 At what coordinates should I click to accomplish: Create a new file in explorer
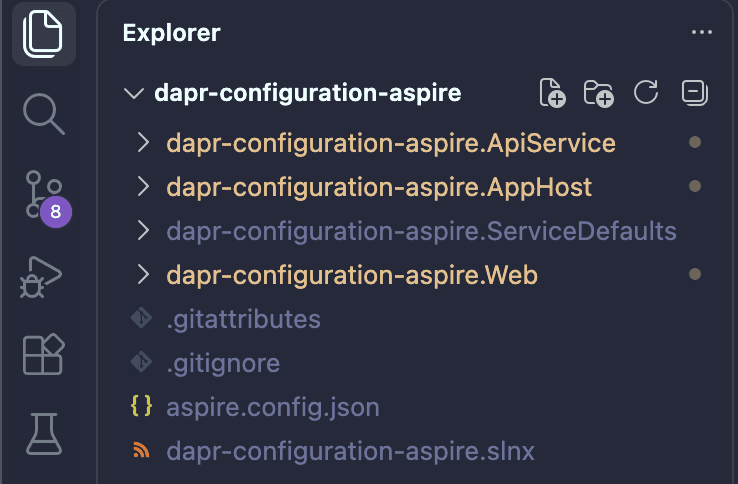552,93
